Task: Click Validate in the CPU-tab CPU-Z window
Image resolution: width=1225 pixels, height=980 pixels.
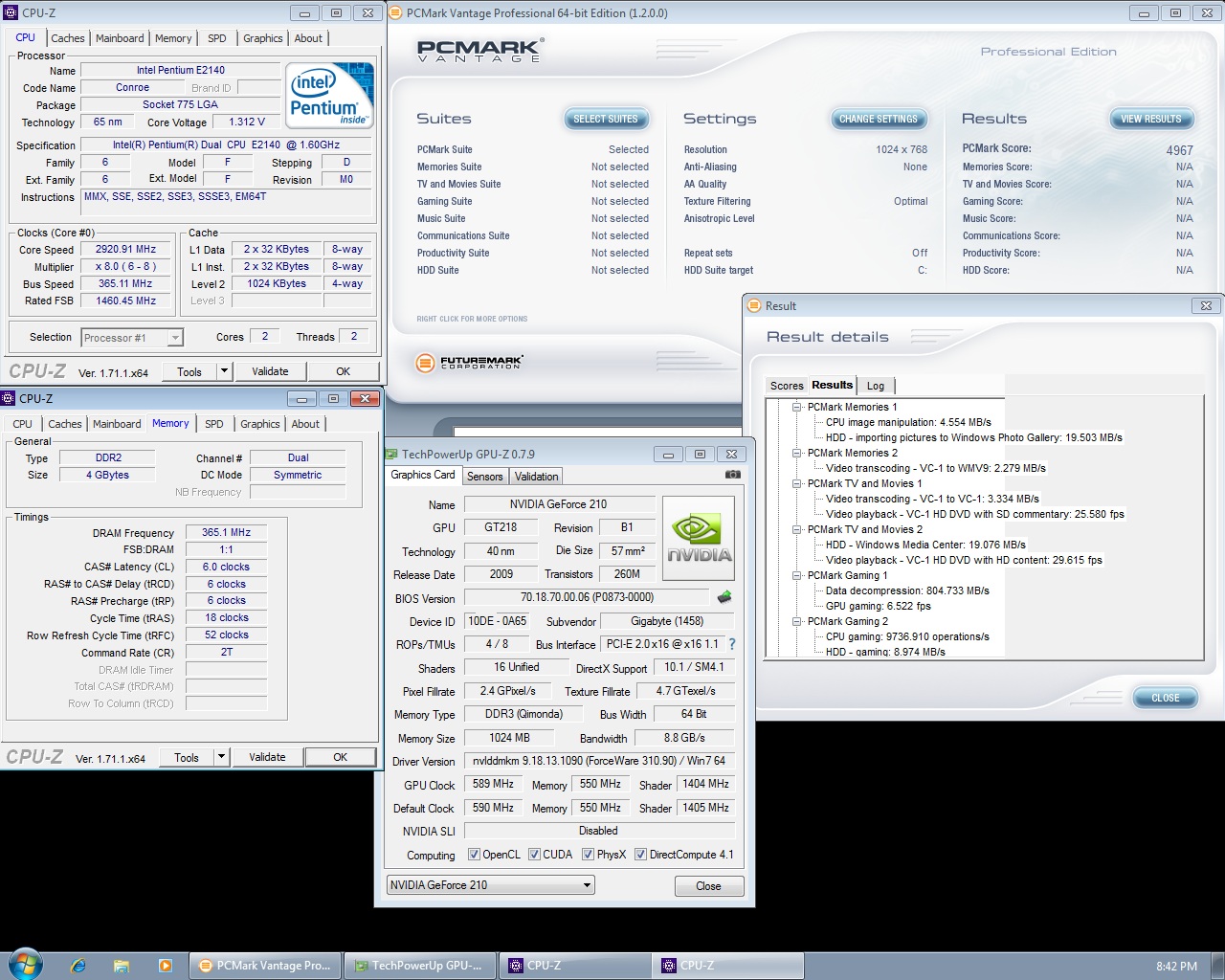Action: [270, 371]
